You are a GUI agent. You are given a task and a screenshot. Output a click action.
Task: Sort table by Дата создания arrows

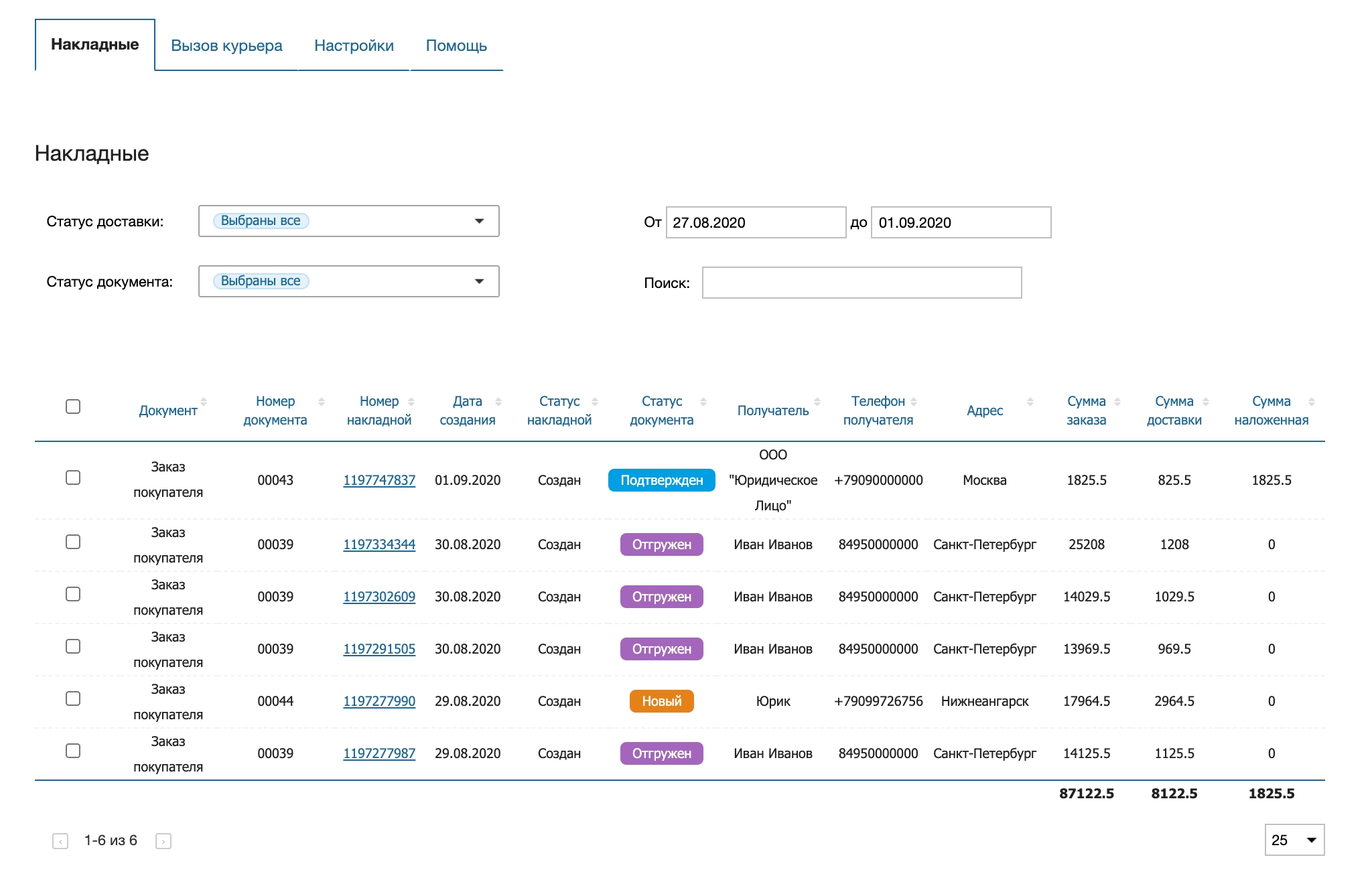[x=498, y=402]
